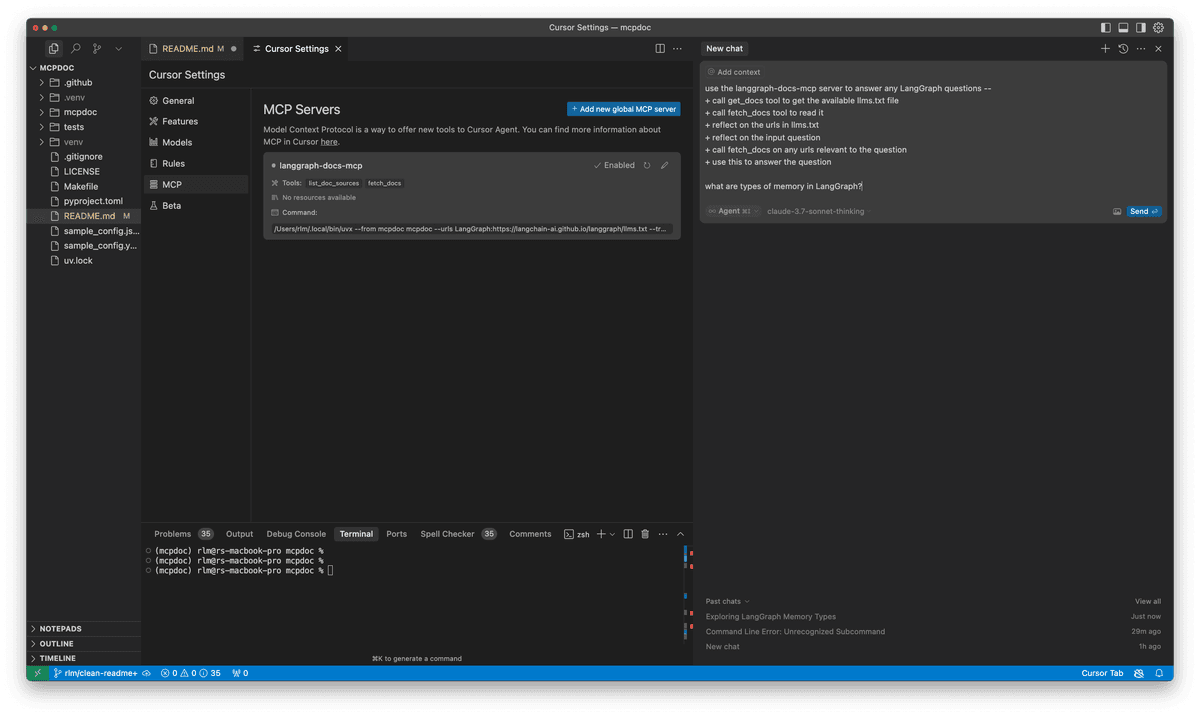
Task: Edit the langgraph-docs-mcp server pencil icon
Action: point(665,166)
